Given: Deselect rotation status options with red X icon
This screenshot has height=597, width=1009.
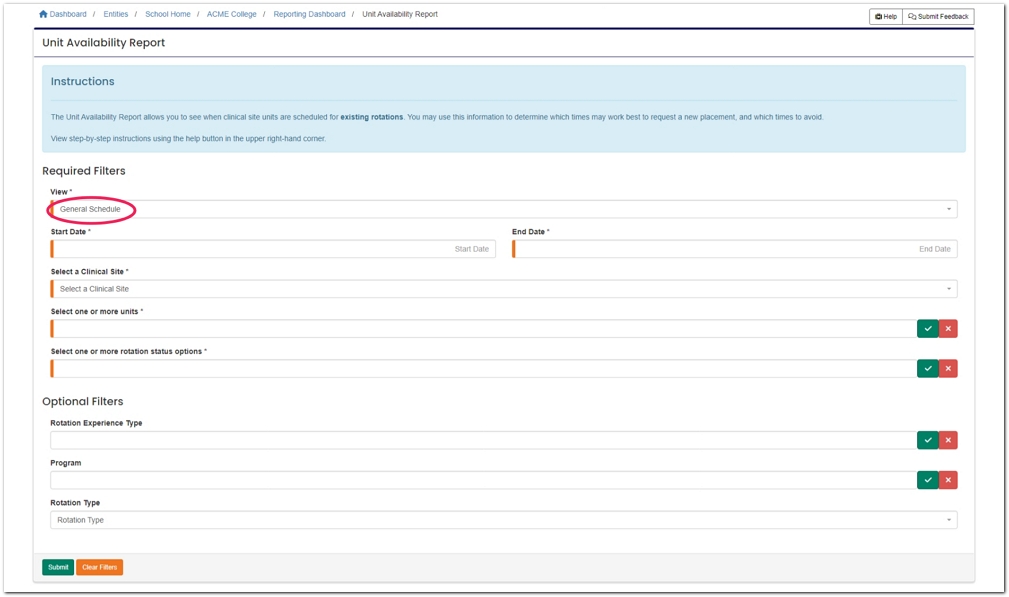Looking at the screenshot, I should (x=947, y=368).
